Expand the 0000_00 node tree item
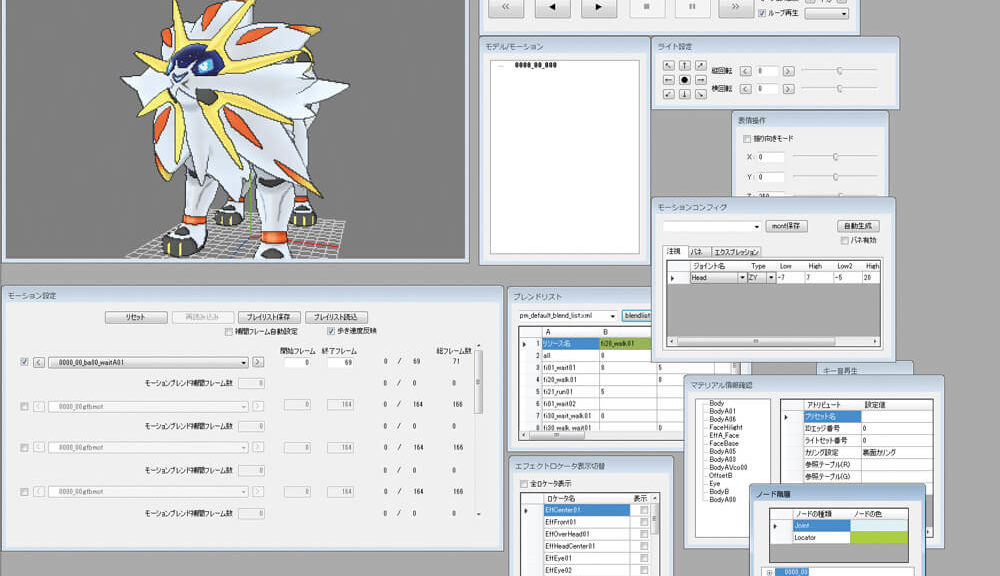1000x576 pixels. point(770,572)
